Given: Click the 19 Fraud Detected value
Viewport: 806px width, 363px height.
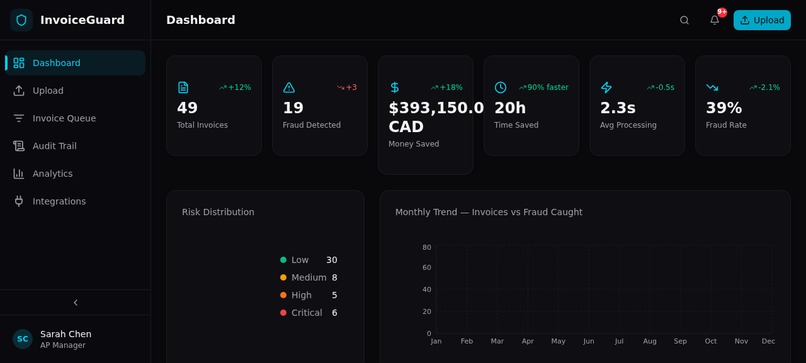Looking at the screenshot, I should click(x=293, y=108).
